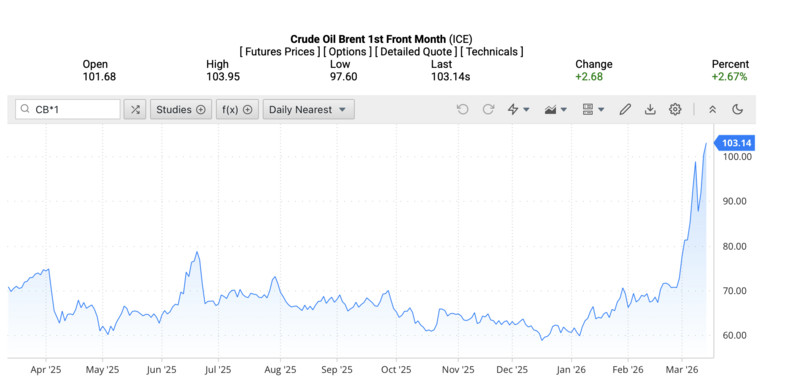
Task: Click the Nov '25 axis label
Action: tap(458, 369)
